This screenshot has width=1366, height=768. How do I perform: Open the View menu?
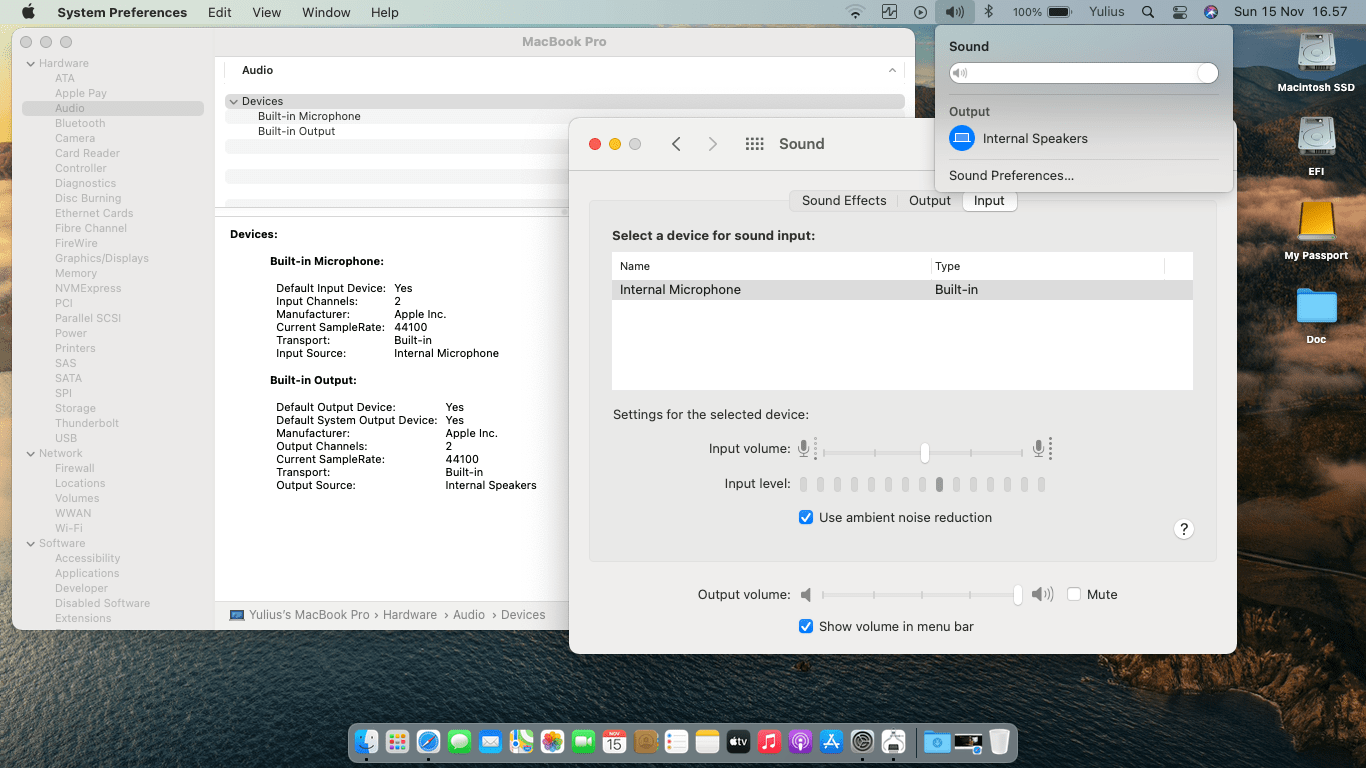tap(267, 12)
